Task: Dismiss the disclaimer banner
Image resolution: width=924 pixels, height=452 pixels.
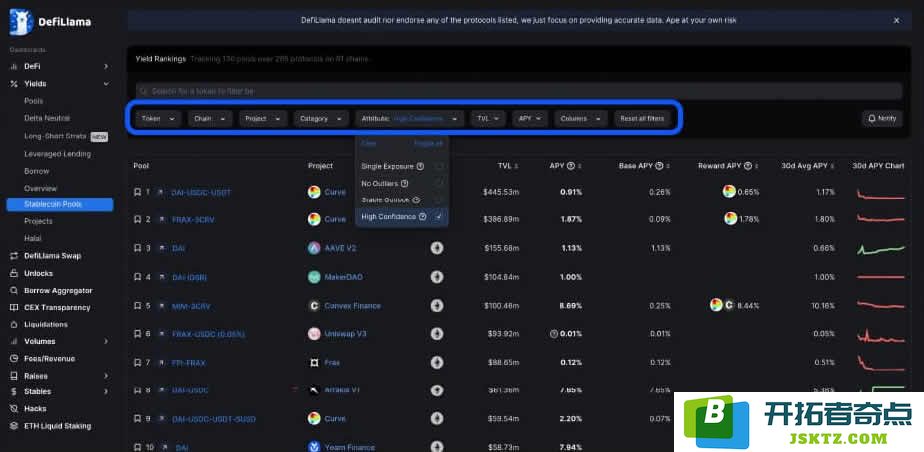Action: click(x=896, y=20)
